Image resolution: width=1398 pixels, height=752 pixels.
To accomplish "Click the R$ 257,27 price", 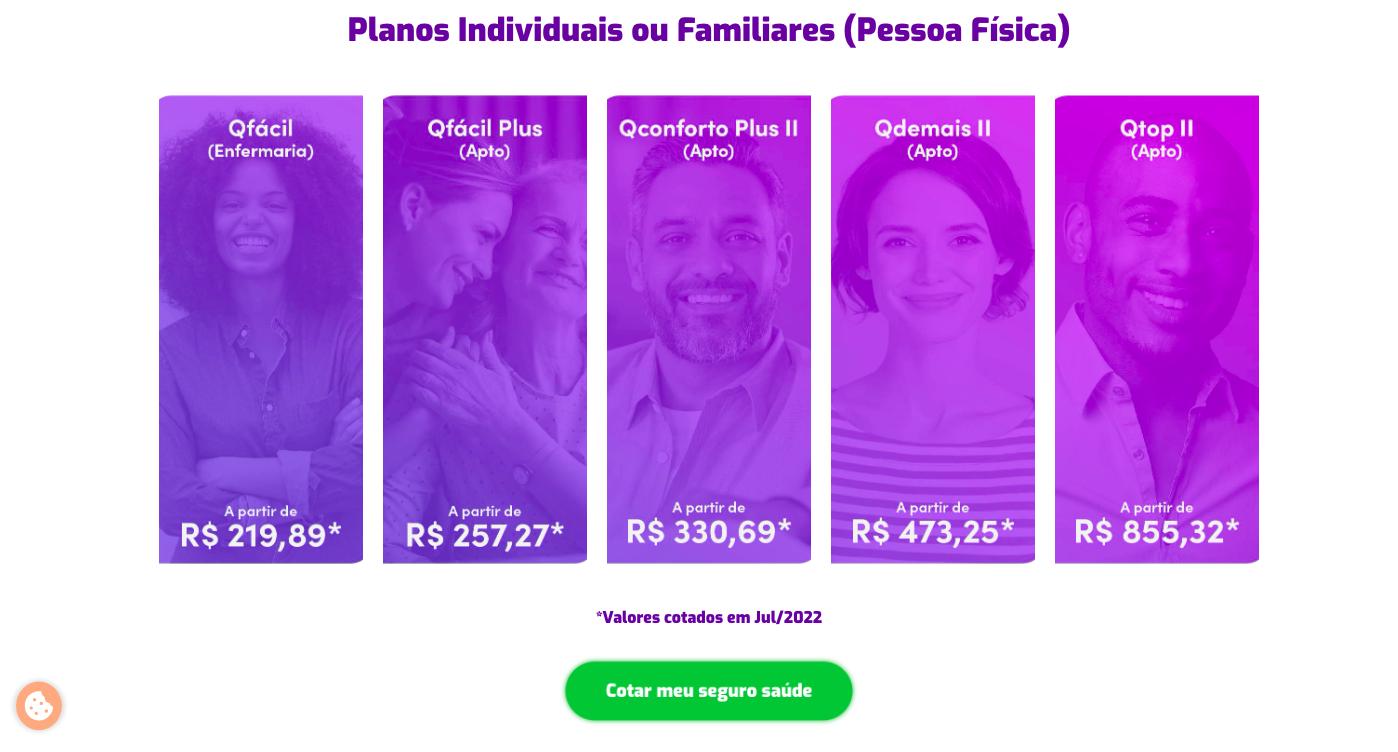I will click(485, 535).
